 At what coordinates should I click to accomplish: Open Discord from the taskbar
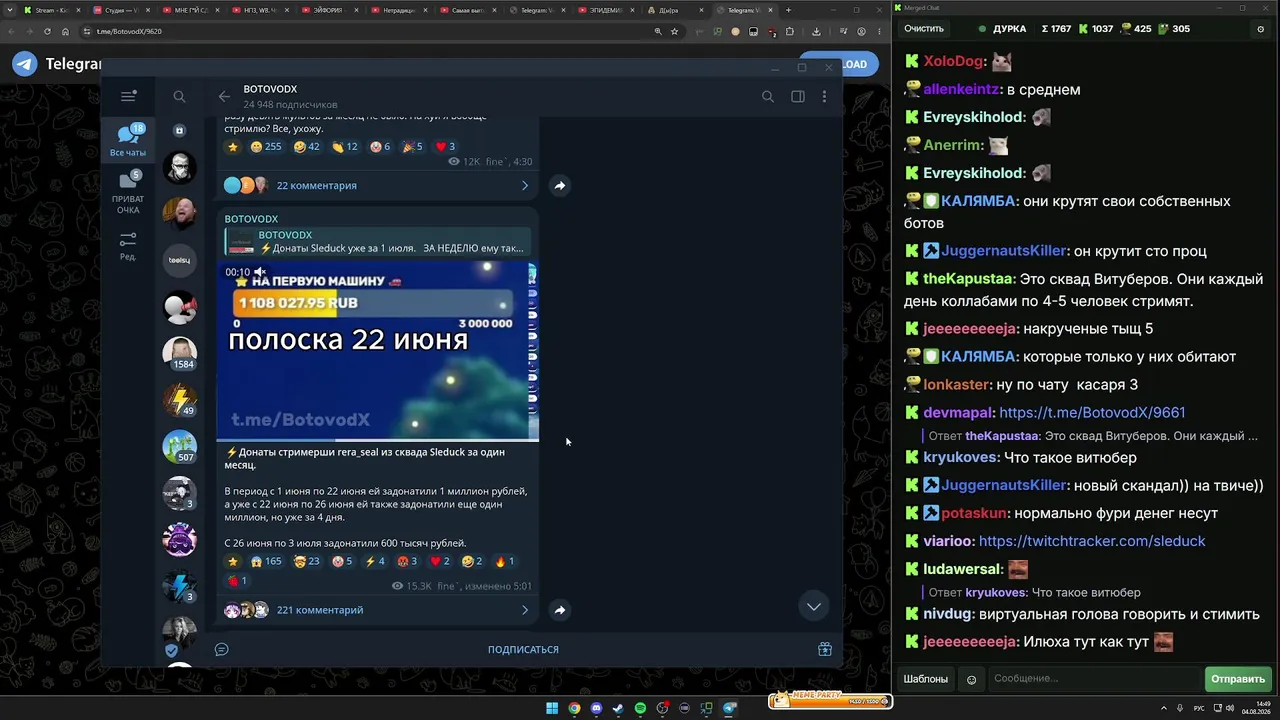click(596, 709)
